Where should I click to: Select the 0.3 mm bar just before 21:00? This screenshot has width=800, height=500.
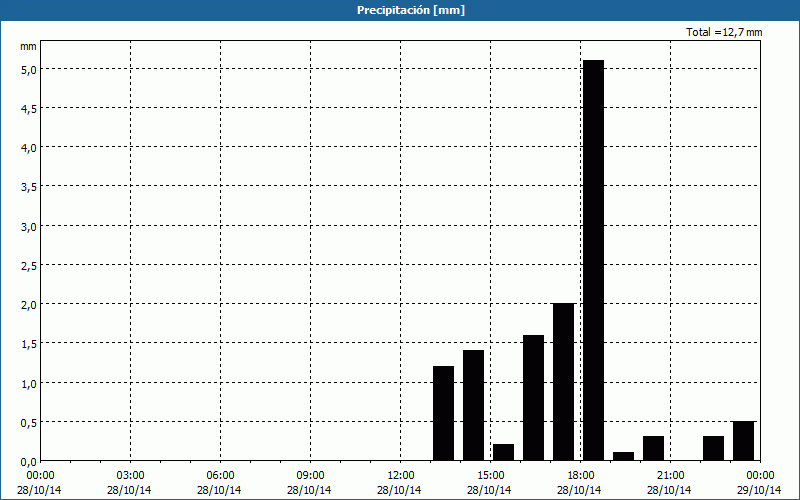pyautogui.click(x=653, y=448)
